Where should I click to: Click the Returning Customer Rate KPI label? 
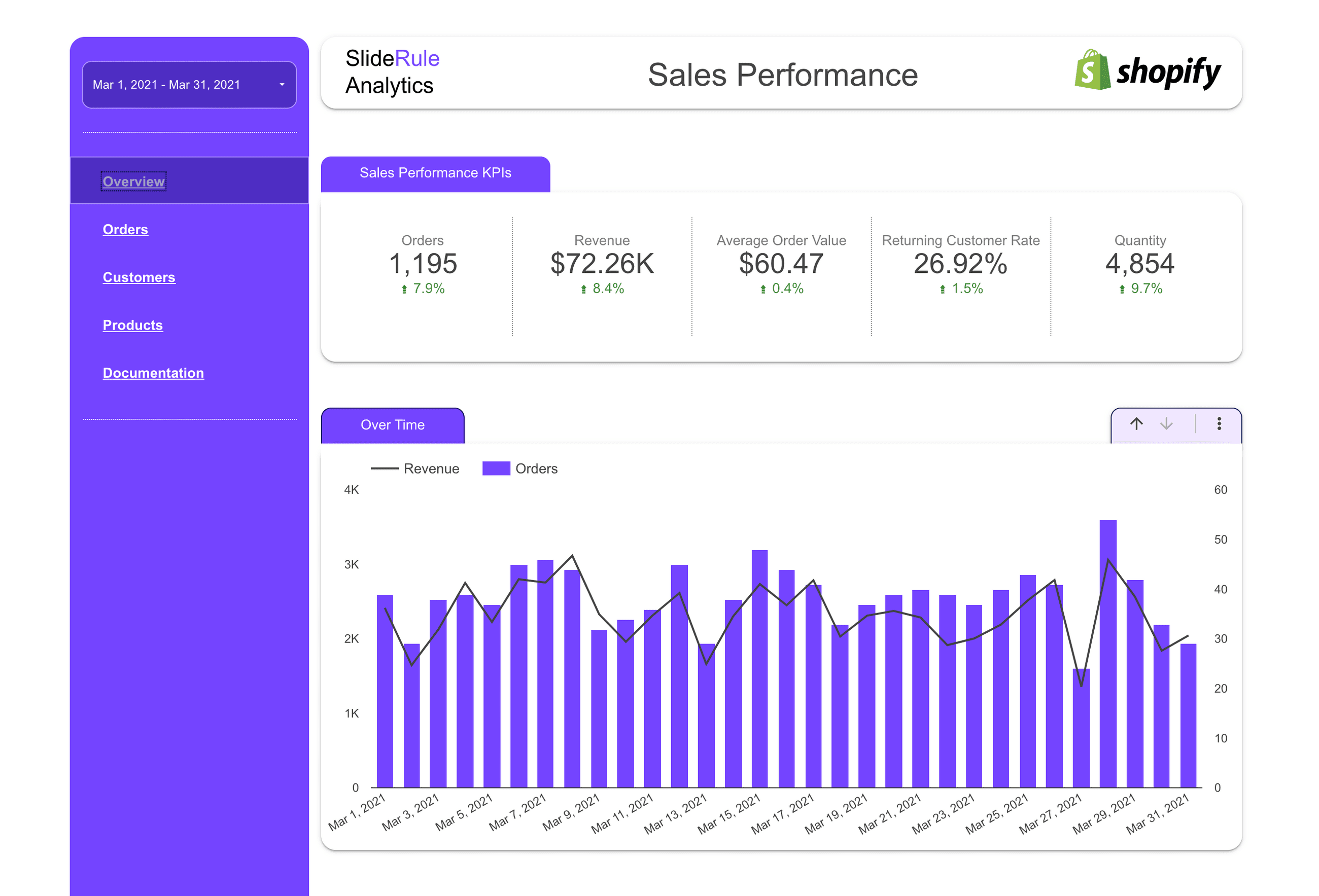click(960, 240)
